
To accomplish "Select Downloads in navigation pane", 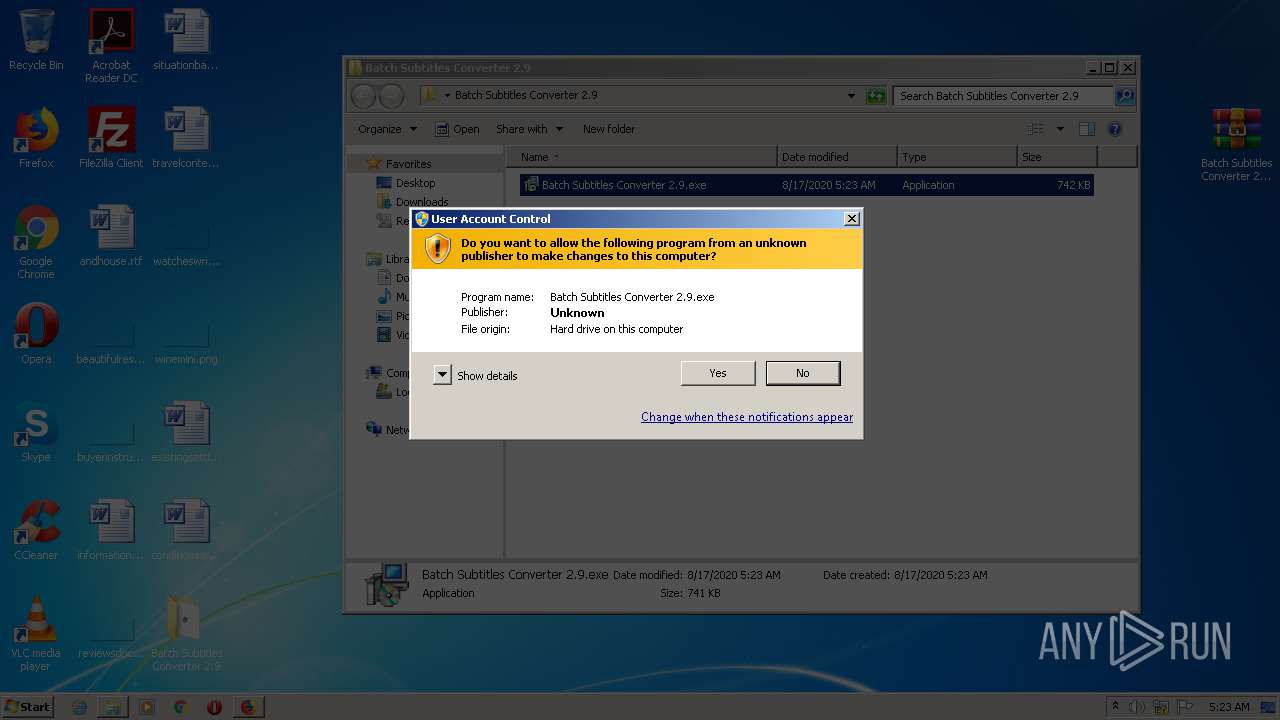I will [422, 202].
